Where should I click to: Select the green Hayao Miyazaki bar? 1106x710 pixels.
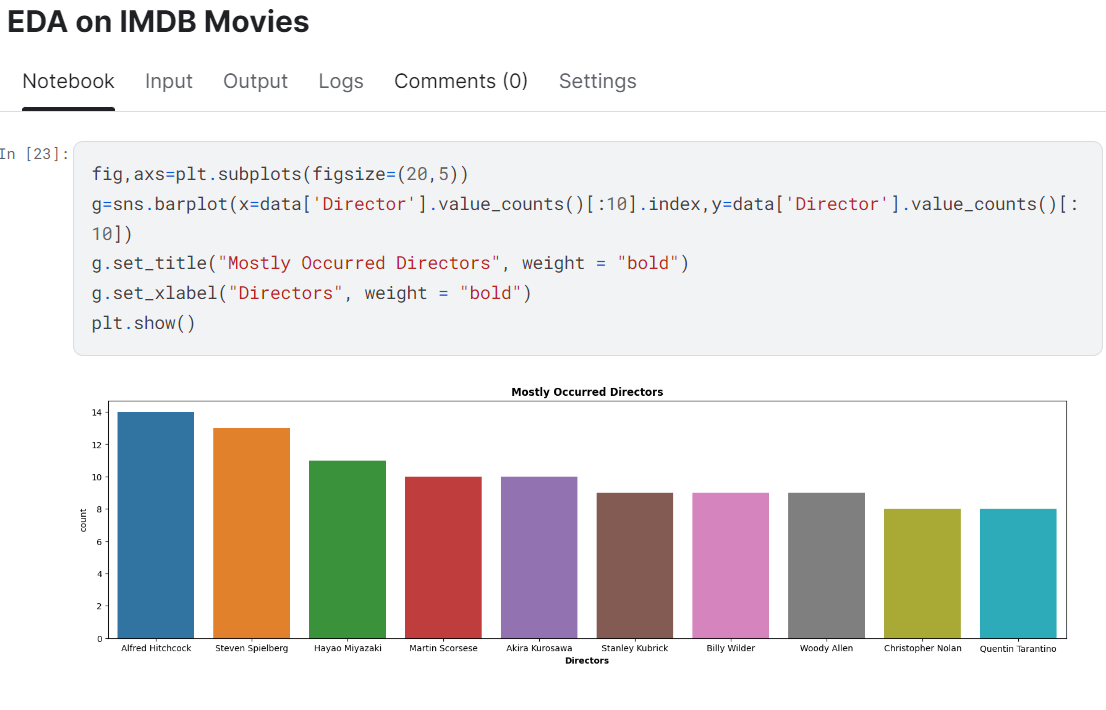coord(348,549)
